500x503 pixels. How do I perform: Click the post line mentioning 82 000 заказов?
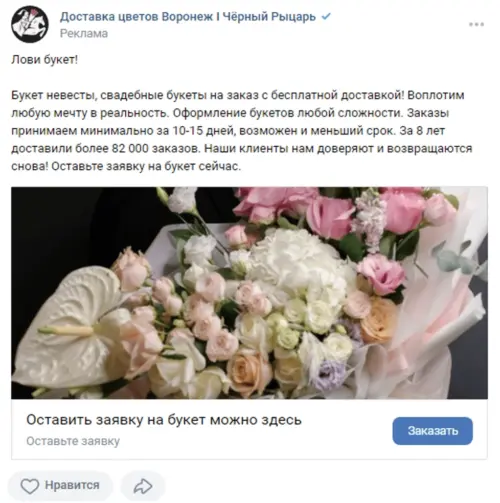tap(242, 148)
